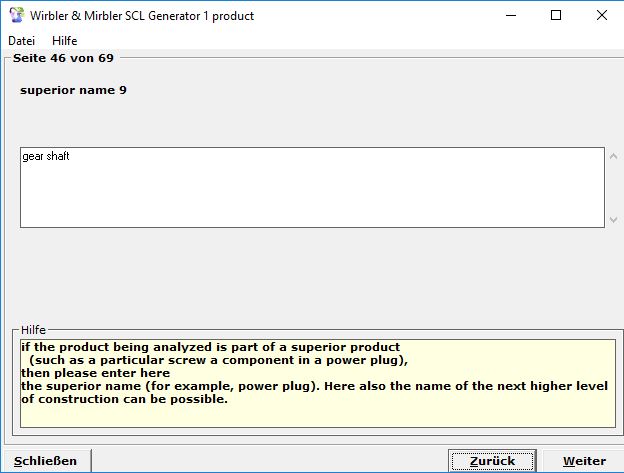Close the window with the title bar X

point(601,15)
